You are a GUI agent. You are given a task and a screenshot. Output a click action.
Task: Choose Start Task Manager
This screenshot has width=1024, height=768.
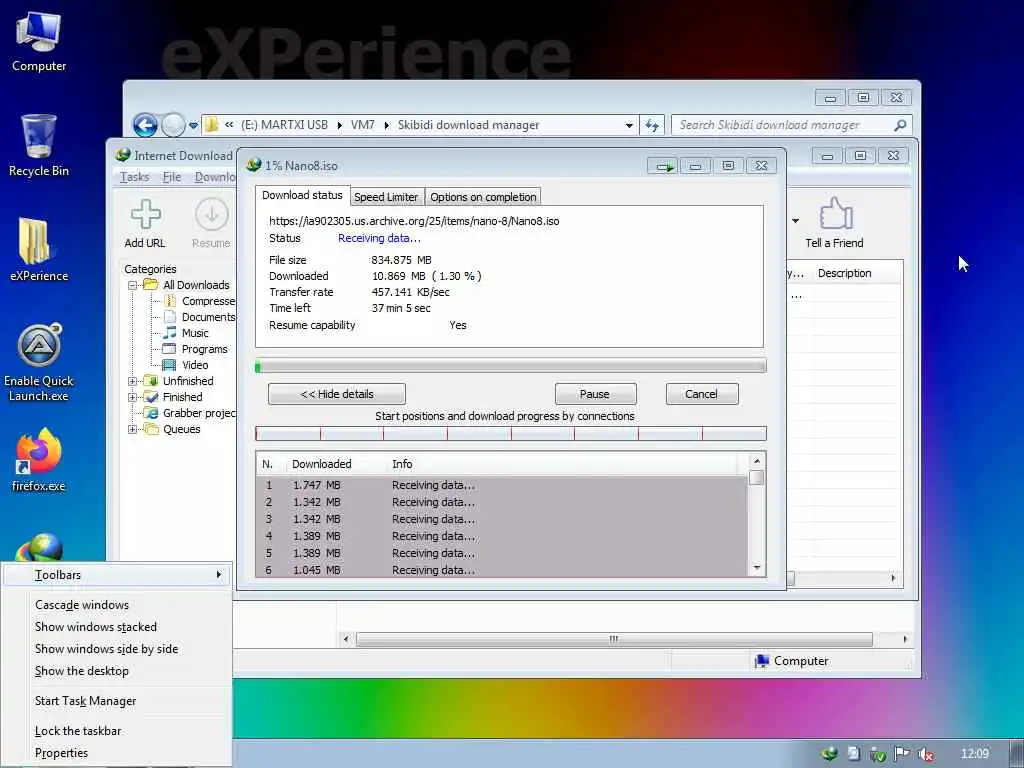pos(118,701)
